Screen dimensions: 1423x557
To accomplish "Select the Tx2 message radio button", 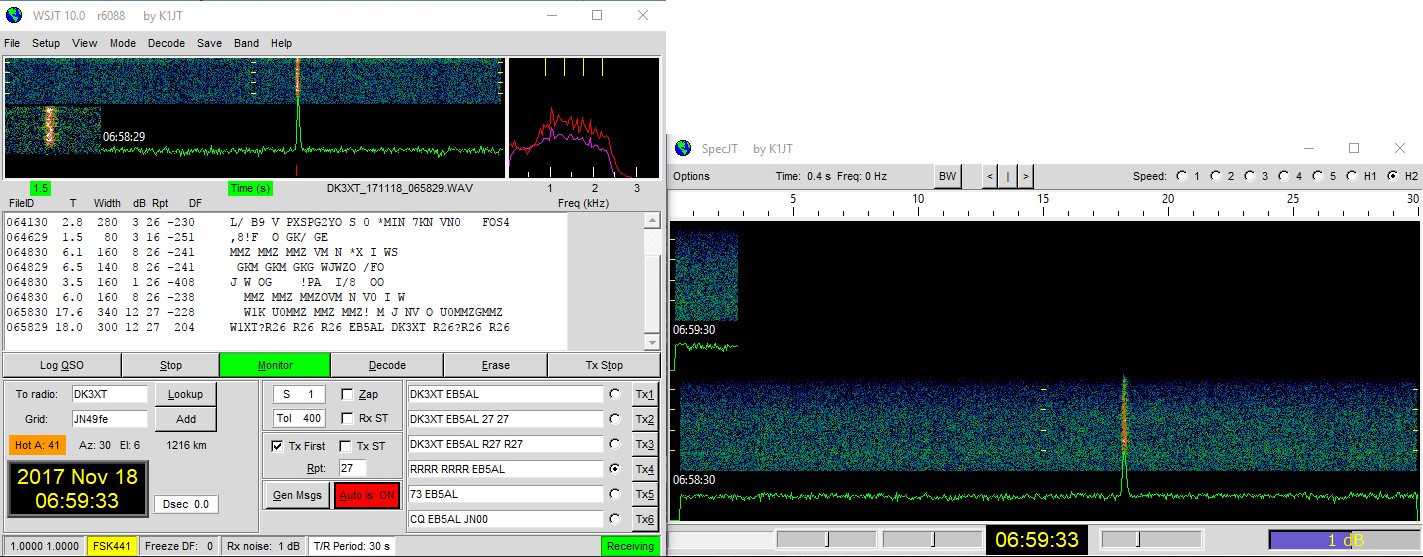I will [614, 419].
